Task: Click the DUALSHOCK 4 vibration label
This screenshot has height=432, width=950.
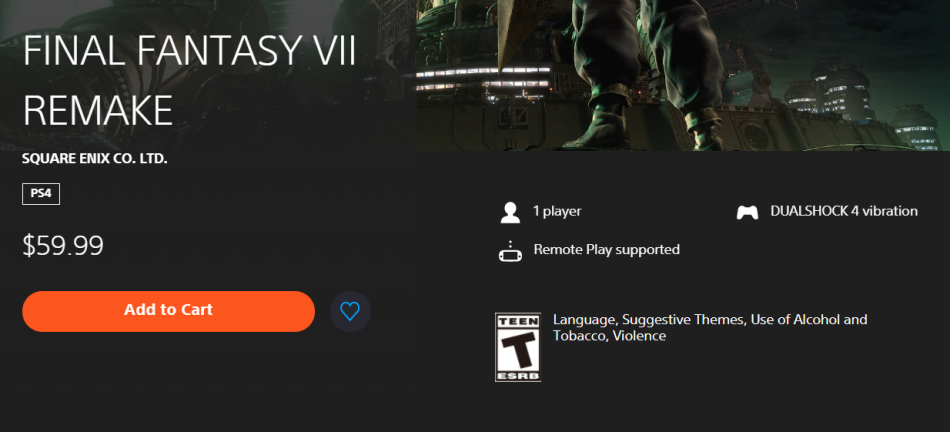Action: [844, 211]
